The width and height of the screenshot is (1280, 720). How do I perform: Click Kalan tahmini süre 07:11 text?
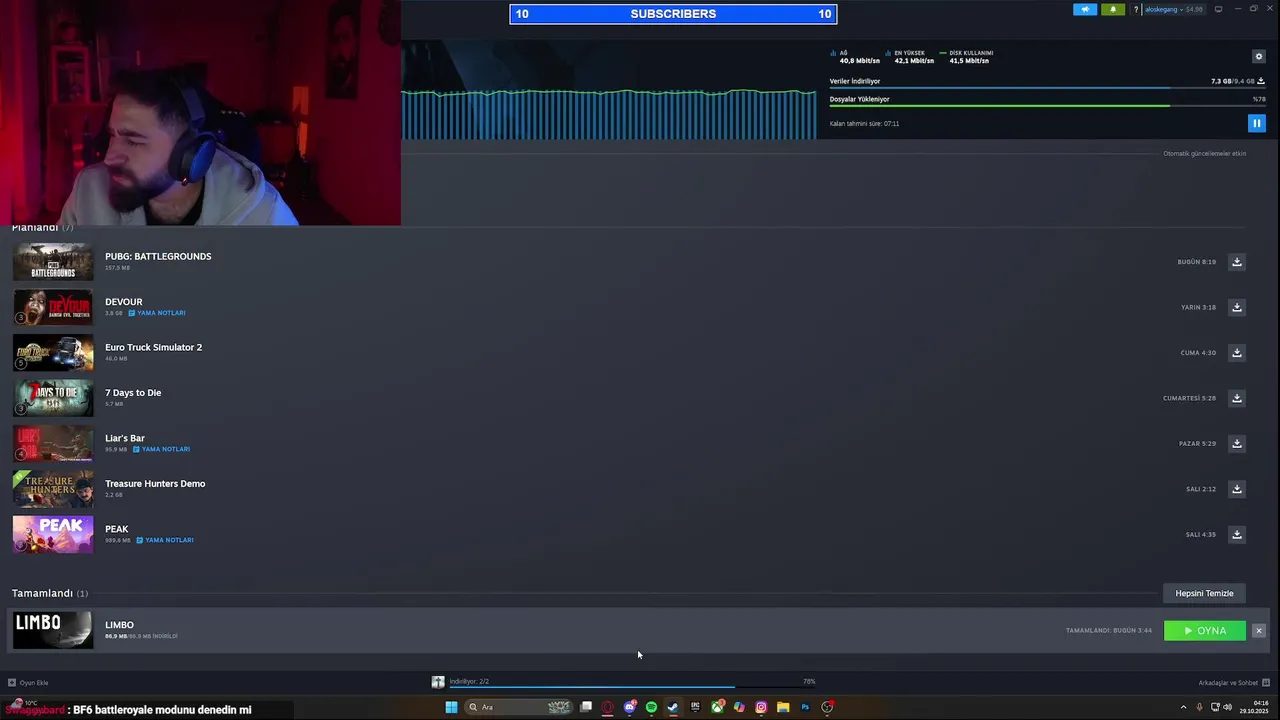(x=864, y=124)
